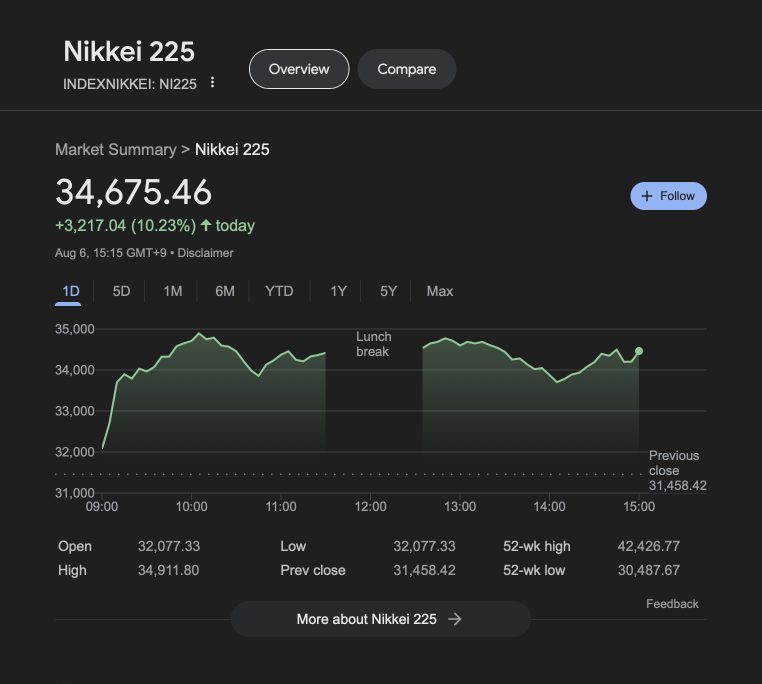The image size is (762, 684).
Task: Click the INDEXNIKKEI: NI225 ticker text
Action: coord(130,84)
